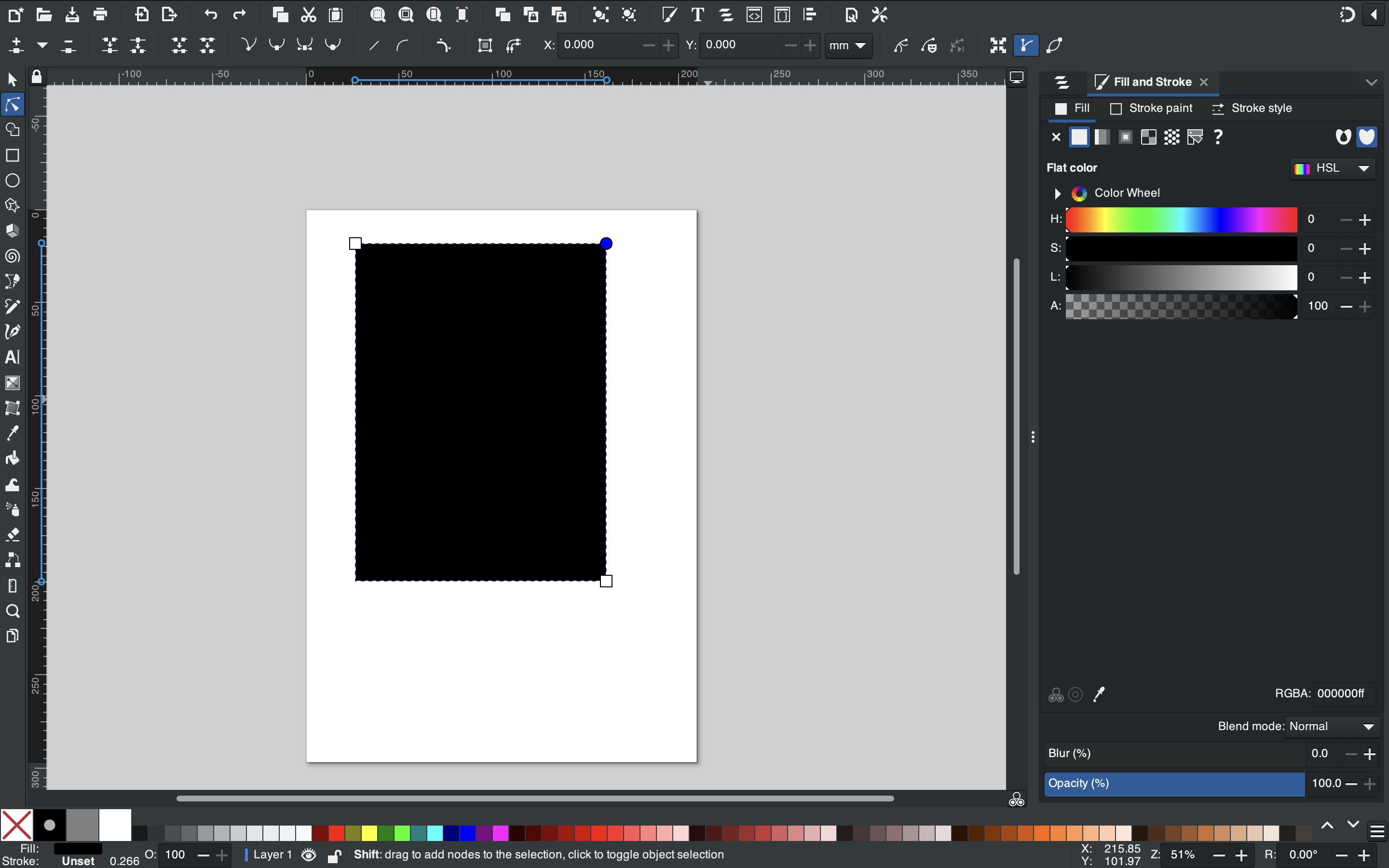This screenshot has width=1389, height=868.
Task: Click the Redo icon
Action: pos(239,15)
